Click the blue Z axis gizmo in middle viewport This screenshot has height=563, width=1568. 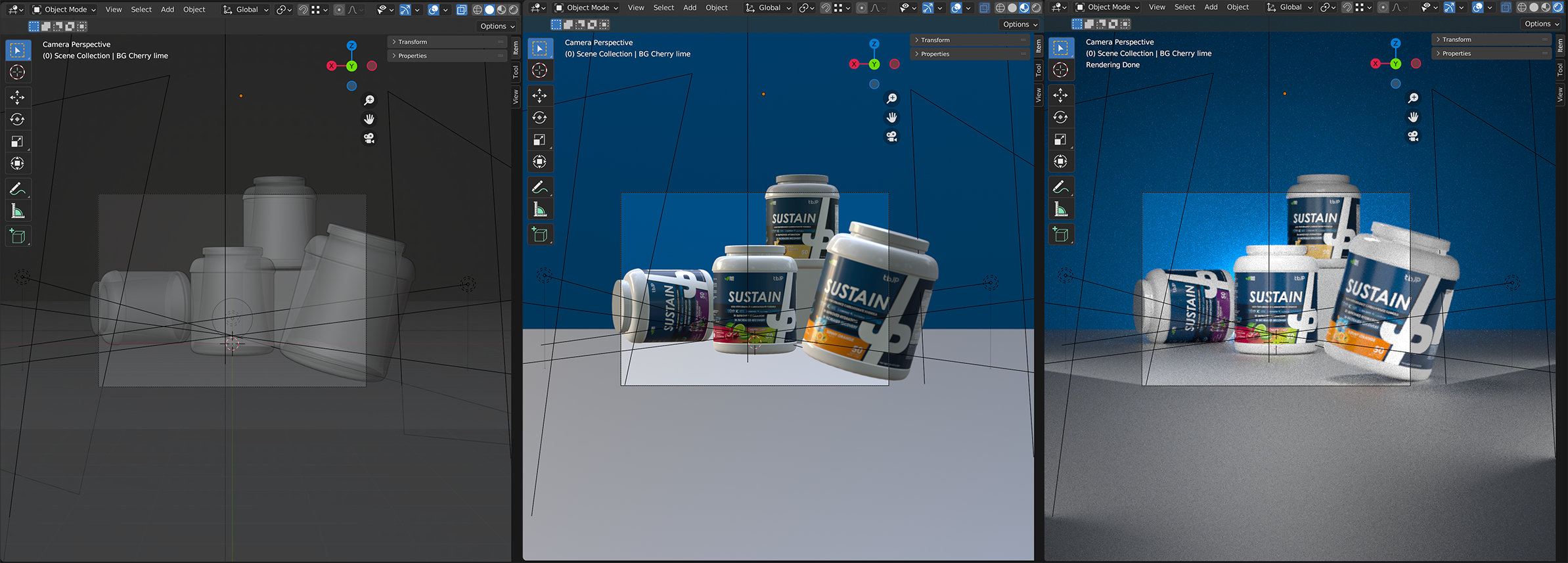[874, 43]
